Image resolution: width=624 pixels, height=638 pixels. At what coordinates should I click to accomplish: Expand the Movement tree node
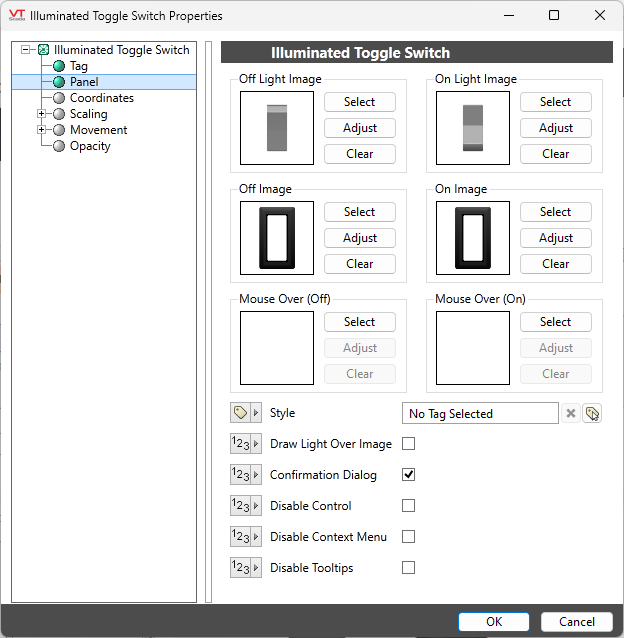pos(42,130)
